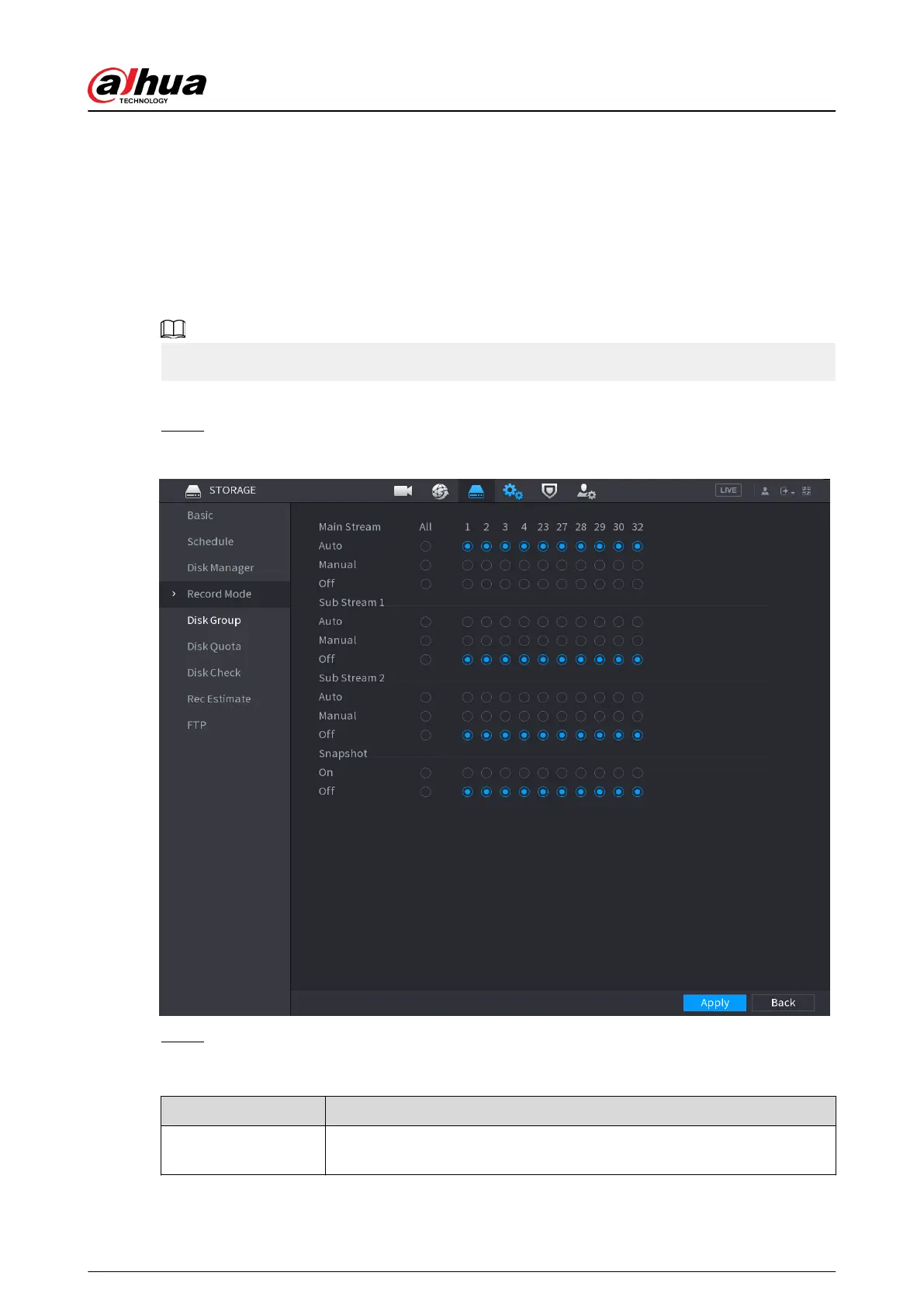Click the Dahua Technology logo
This screenshot has width=924, height=1307.
coord(147,85)
